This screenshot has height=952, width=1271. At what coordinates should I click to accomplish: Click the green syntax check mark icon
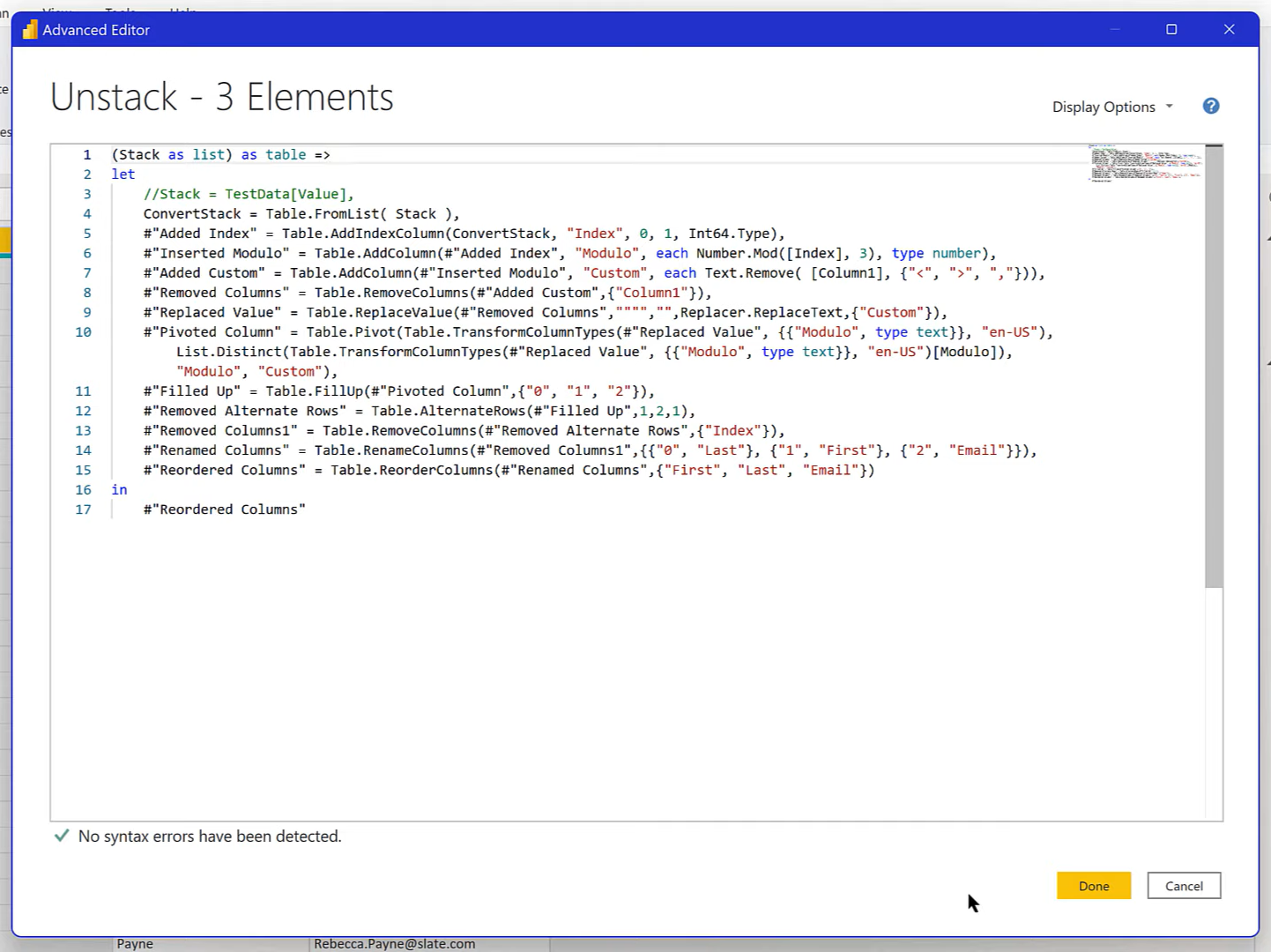(62, 835)
